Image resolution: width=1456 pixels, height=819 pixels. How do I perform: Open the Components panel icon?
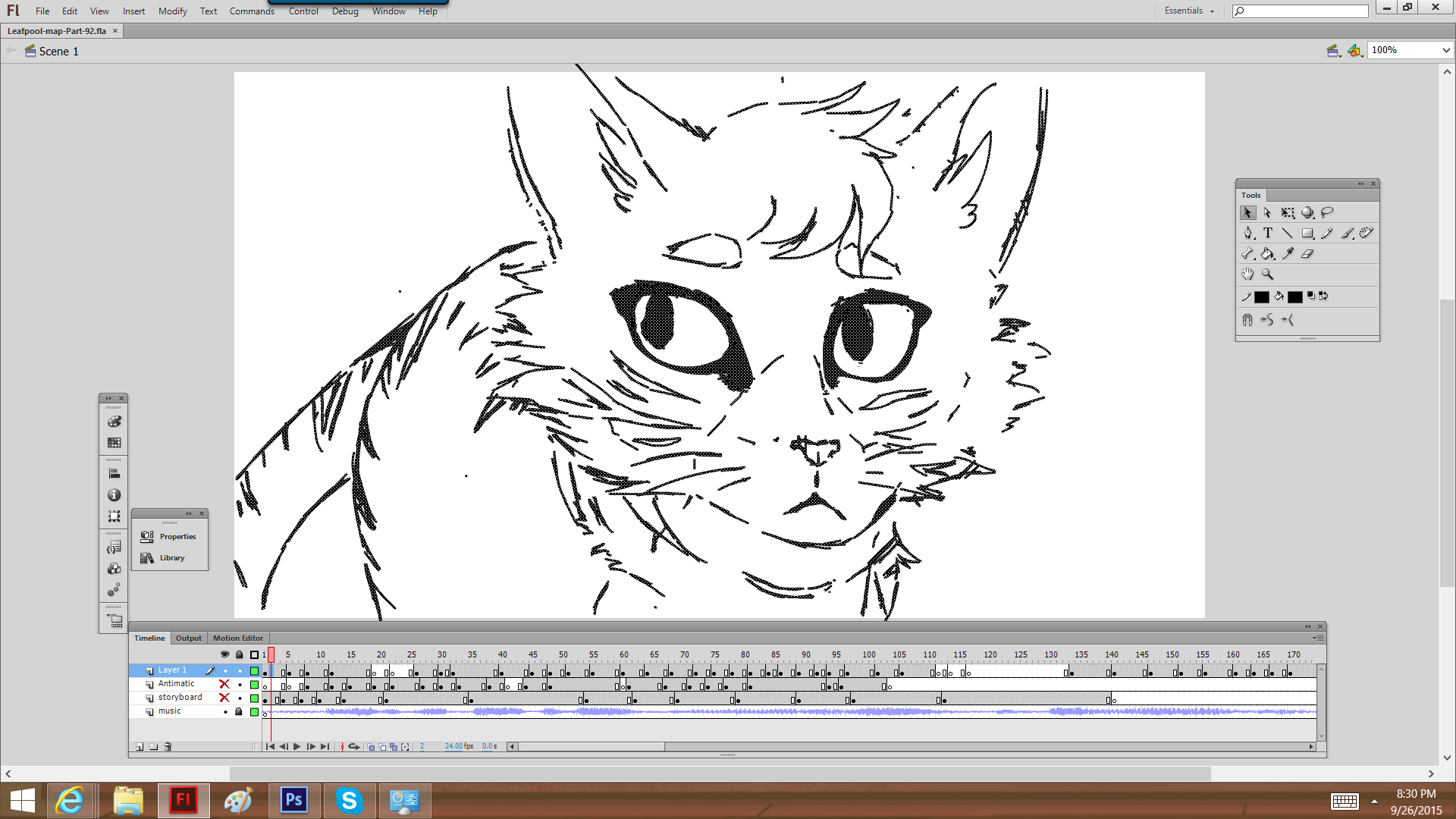tap(114, 569)
